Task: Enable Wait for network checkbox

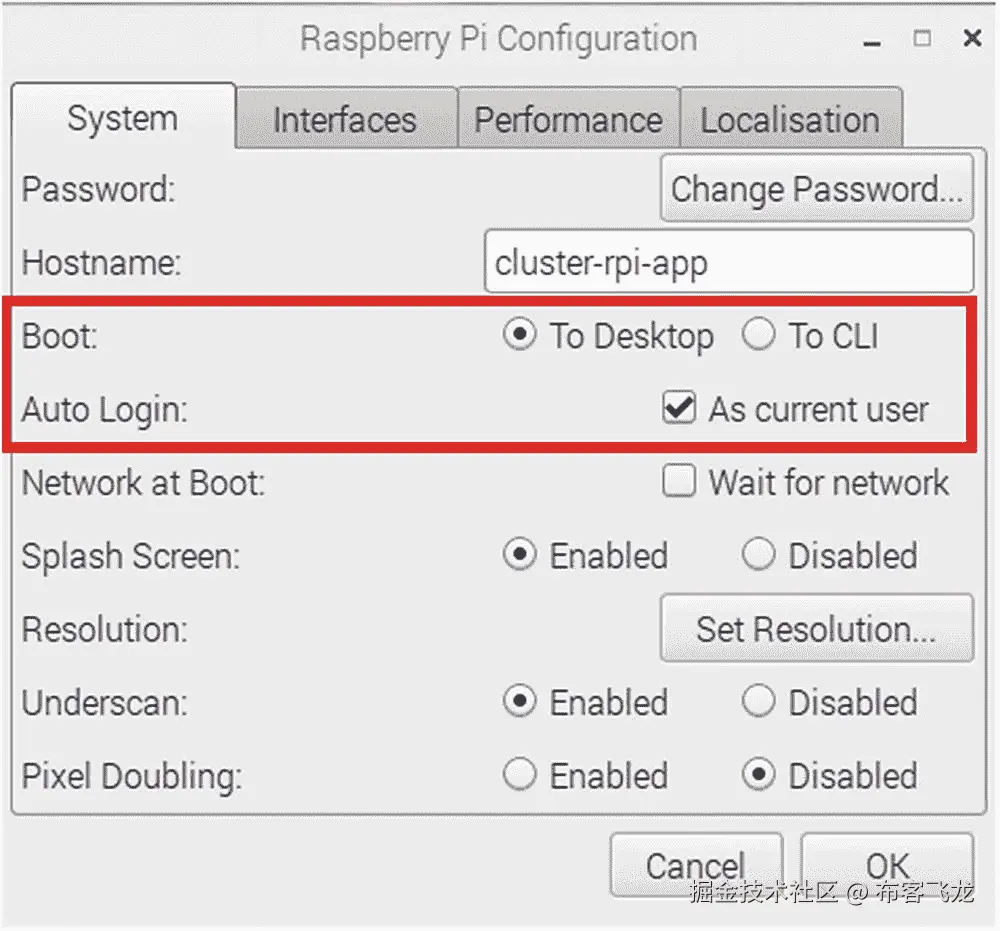Action: [679, 483]
